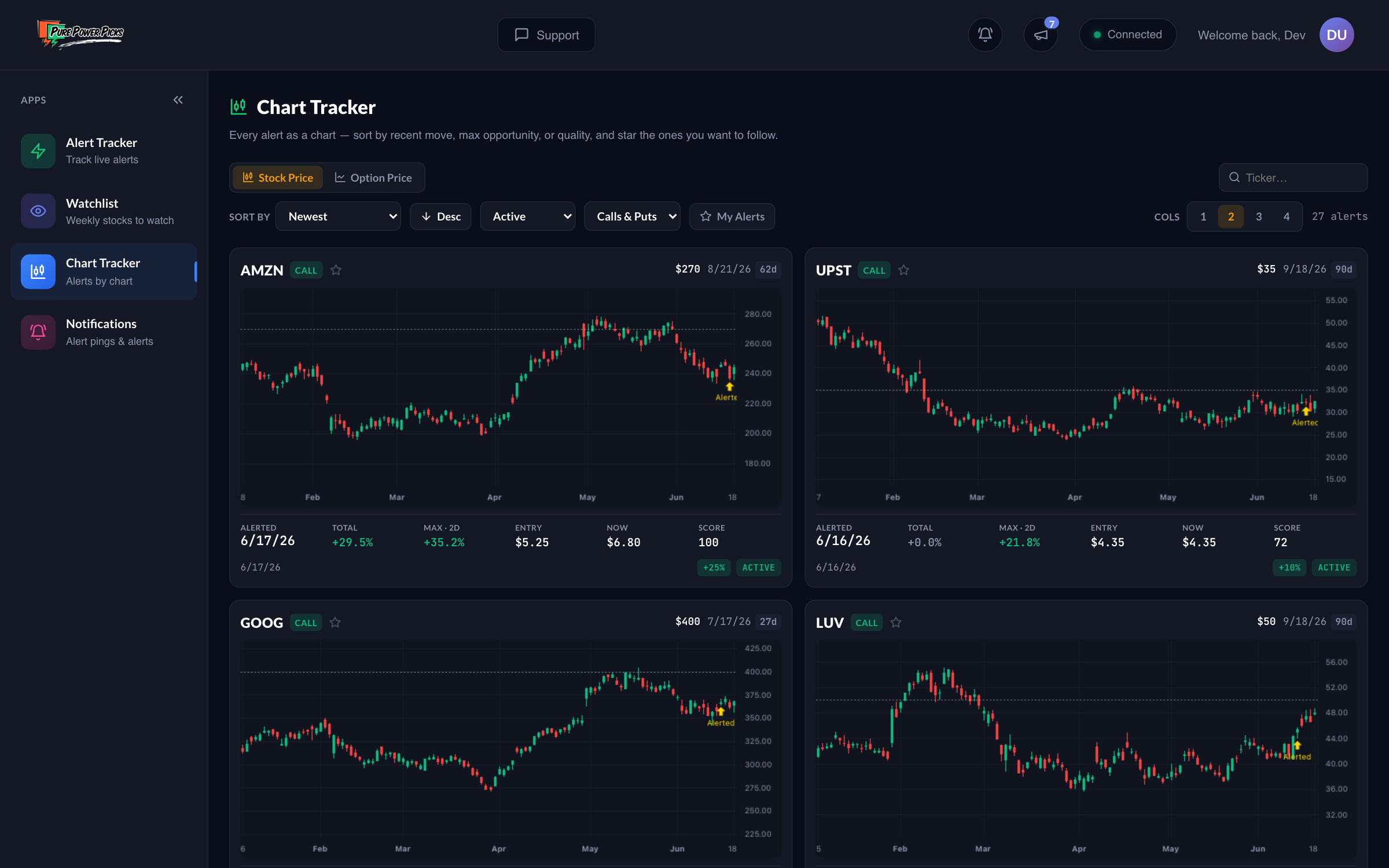Click the AMZN Alerted arrow marker
The image size is (1389, 868).
pyautogui.click(x=729, y=387)
